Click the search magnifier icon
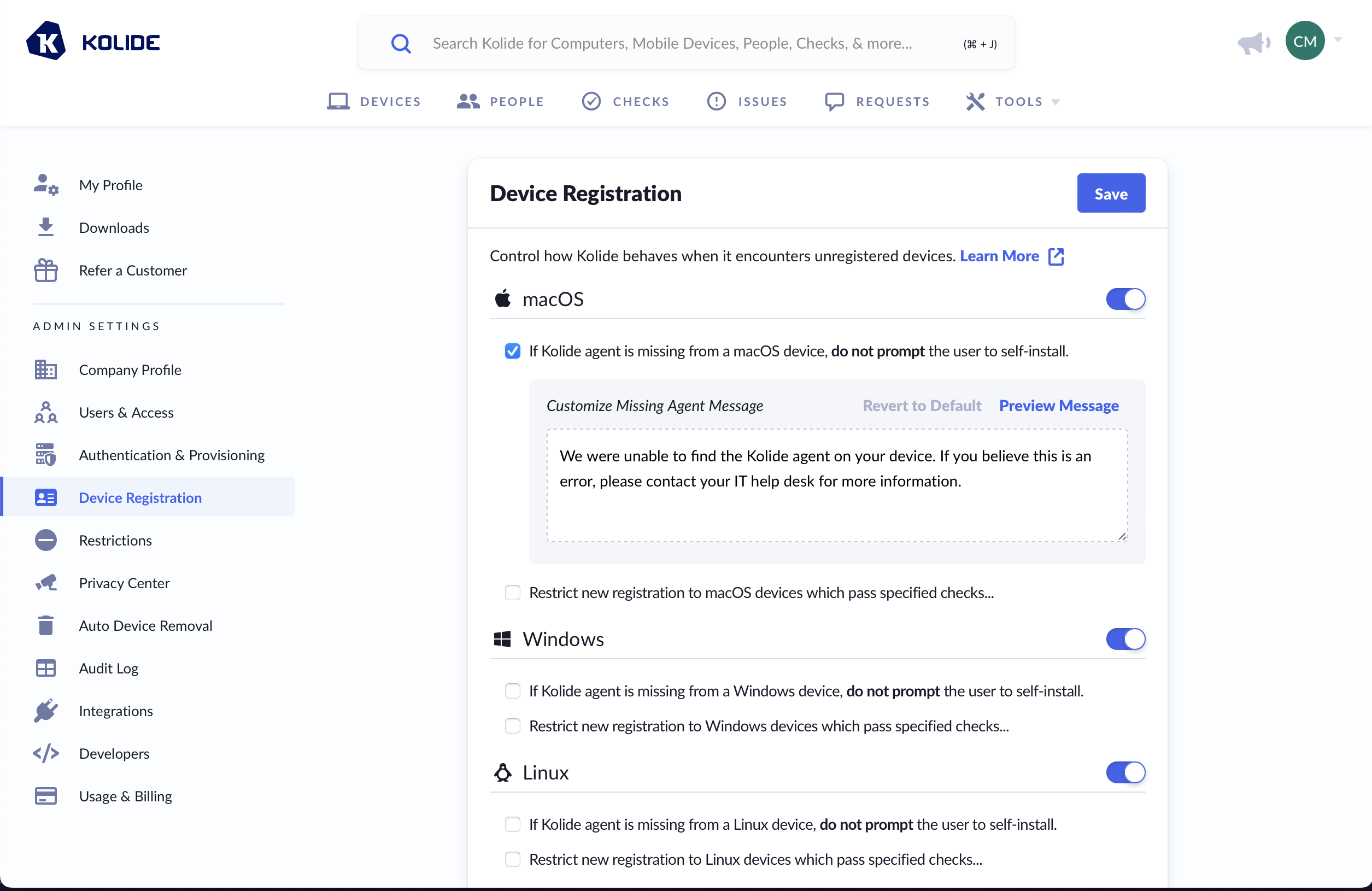The width and height of the screenshot is (1372, 891). (x=401, y=43)
